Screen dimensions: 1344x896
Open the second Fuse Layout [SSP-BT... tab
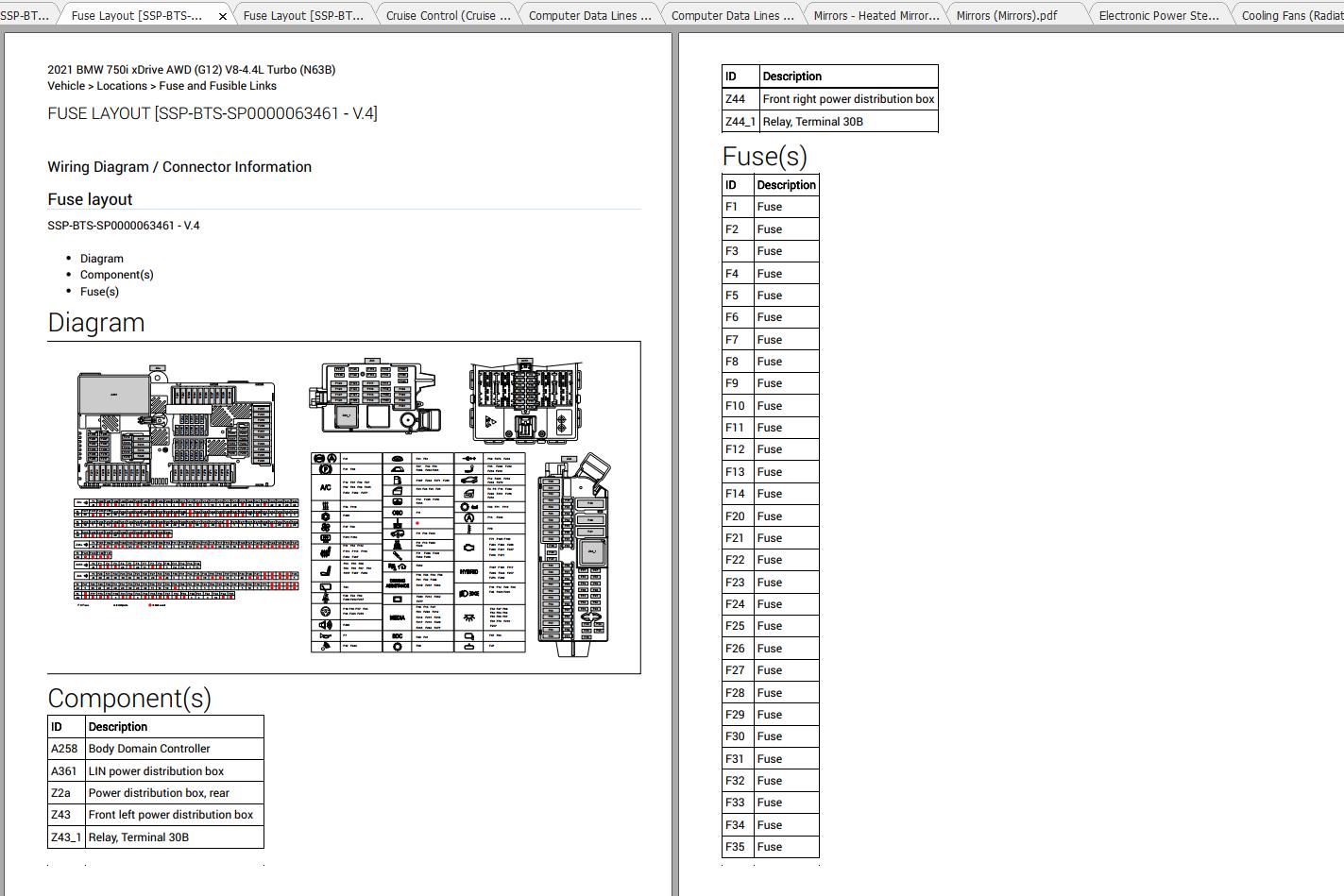303,15
